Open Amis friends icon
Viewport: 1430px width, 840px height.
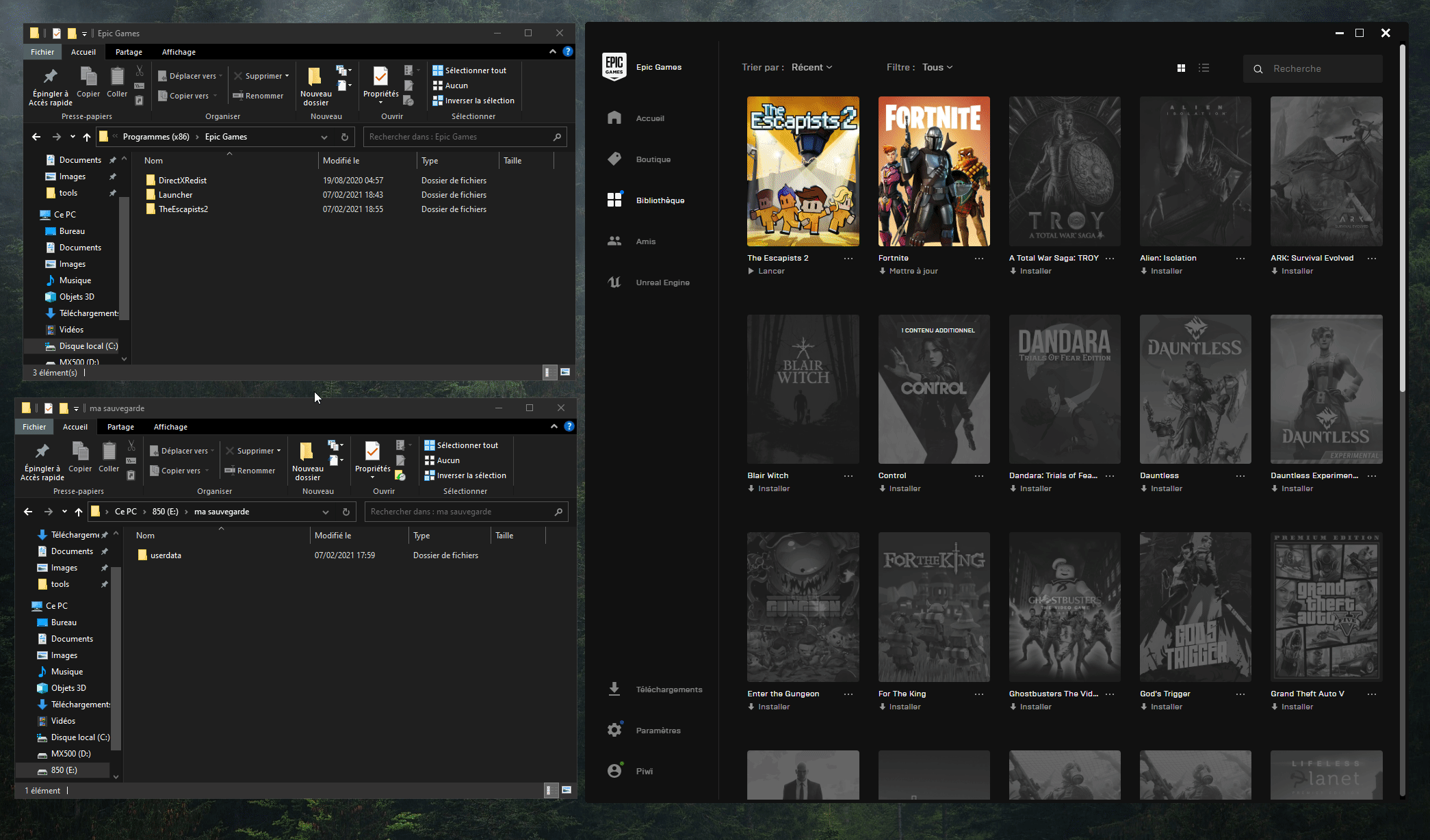(x=614, y=241)
